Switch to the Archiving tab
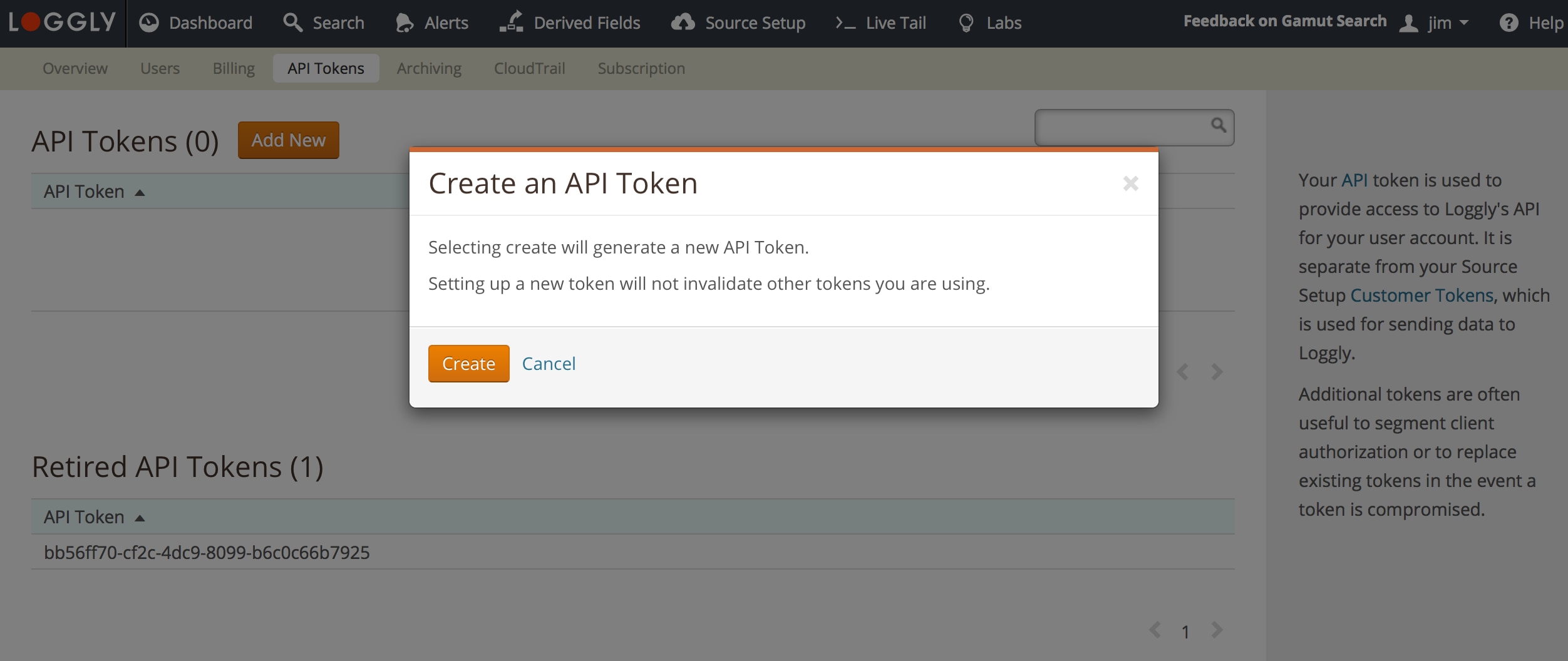1568x661 pixels. coord(429,68)
